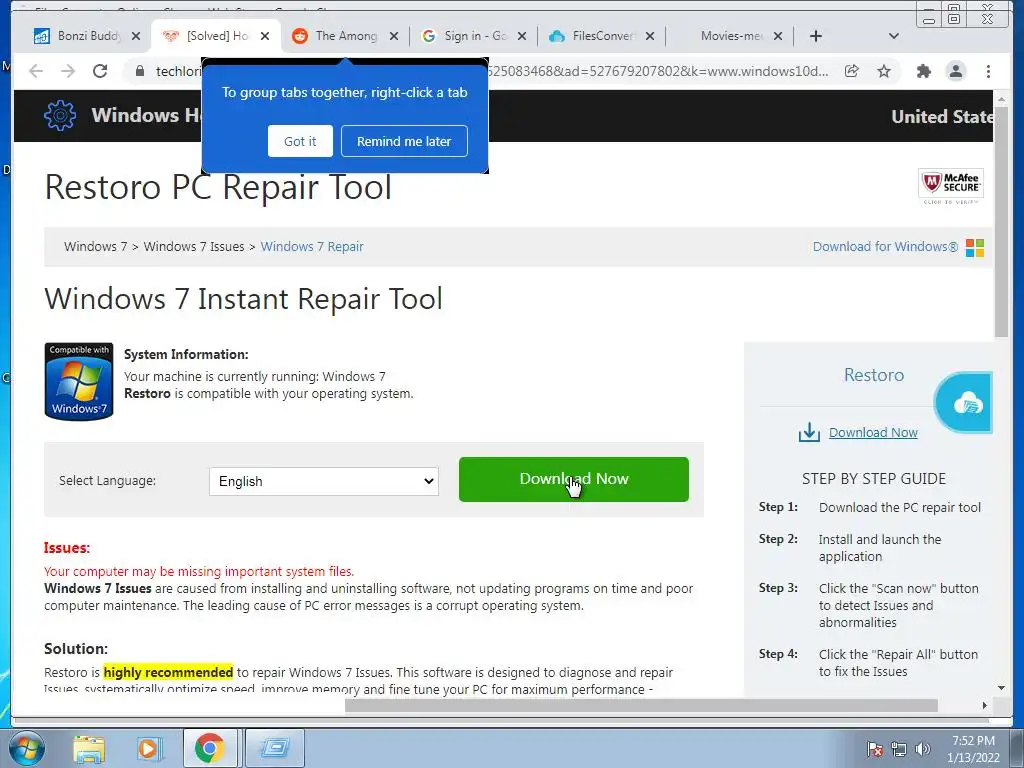This screenshot has width=1024, height=768.
Task: Open Windows Media Player from taskbar
Action: tap(148, 748)
